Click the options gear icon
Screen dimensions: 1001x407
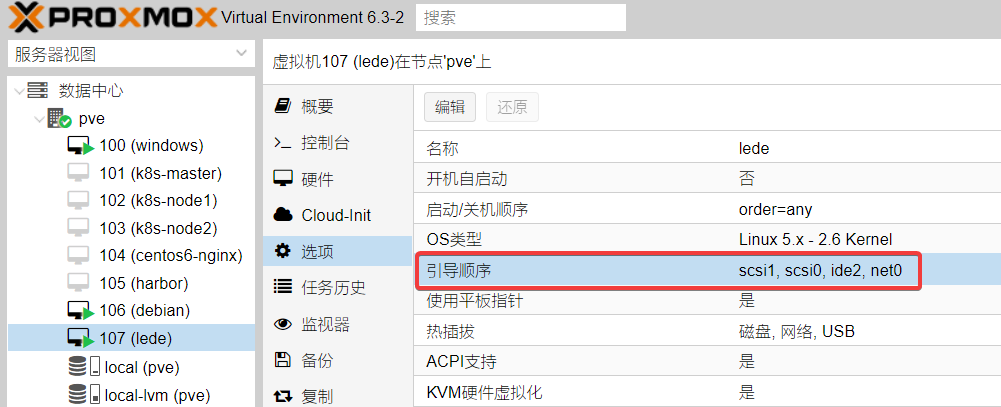[x=282, y=251]
